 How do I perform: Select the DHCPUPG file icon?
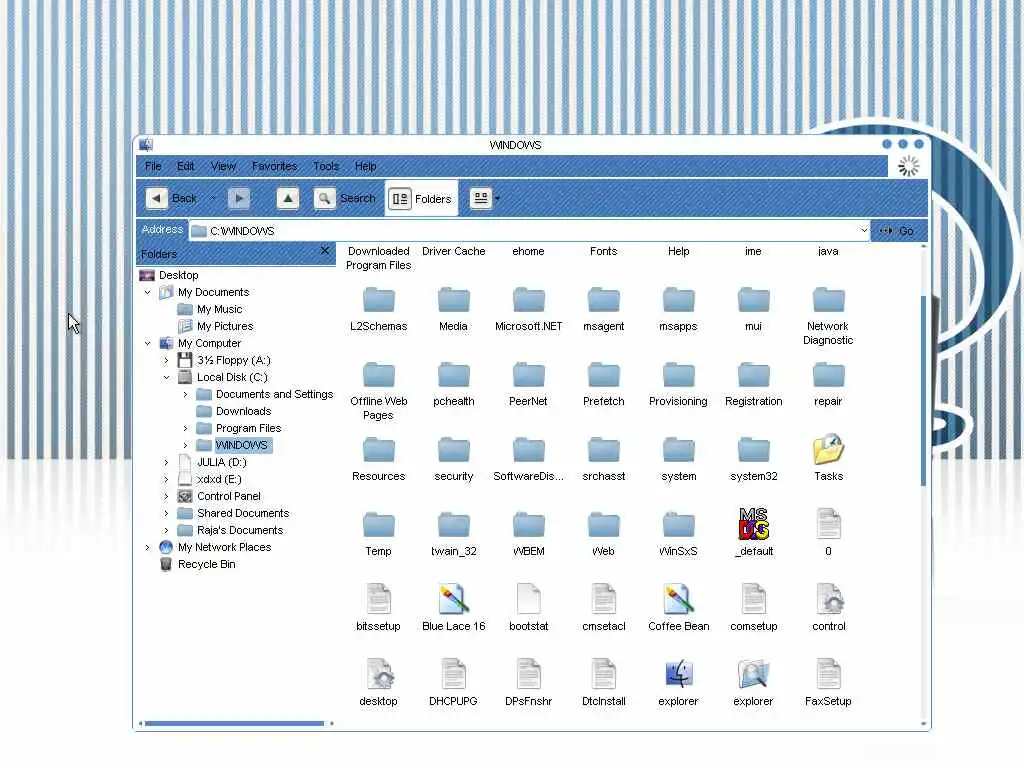453,674
